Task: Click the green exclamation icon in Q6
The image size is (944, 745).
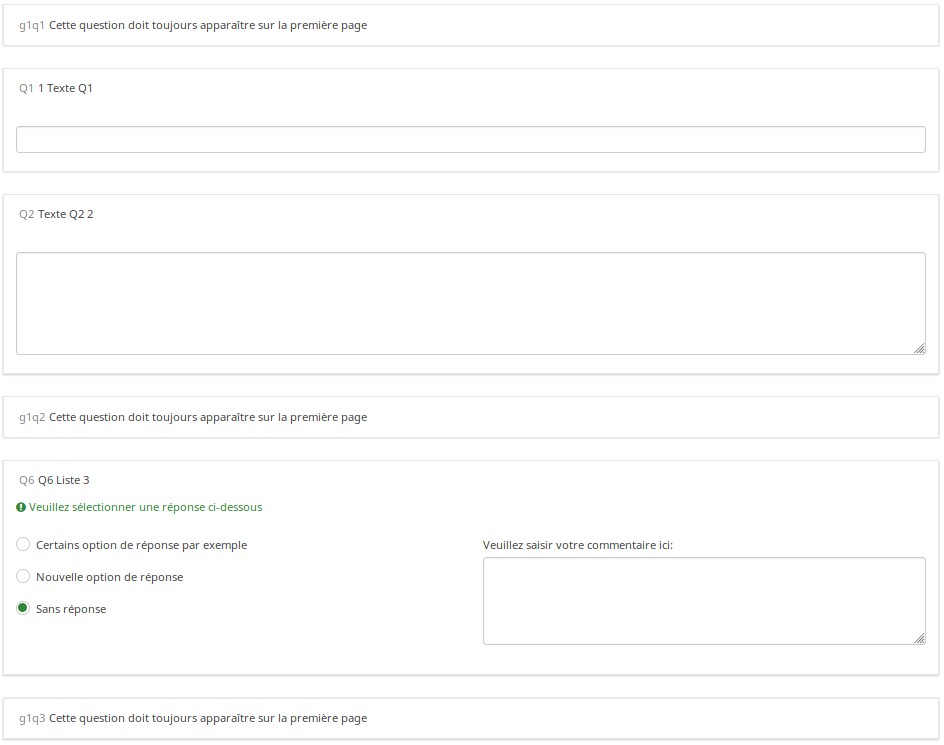Action: pos(22,508)
